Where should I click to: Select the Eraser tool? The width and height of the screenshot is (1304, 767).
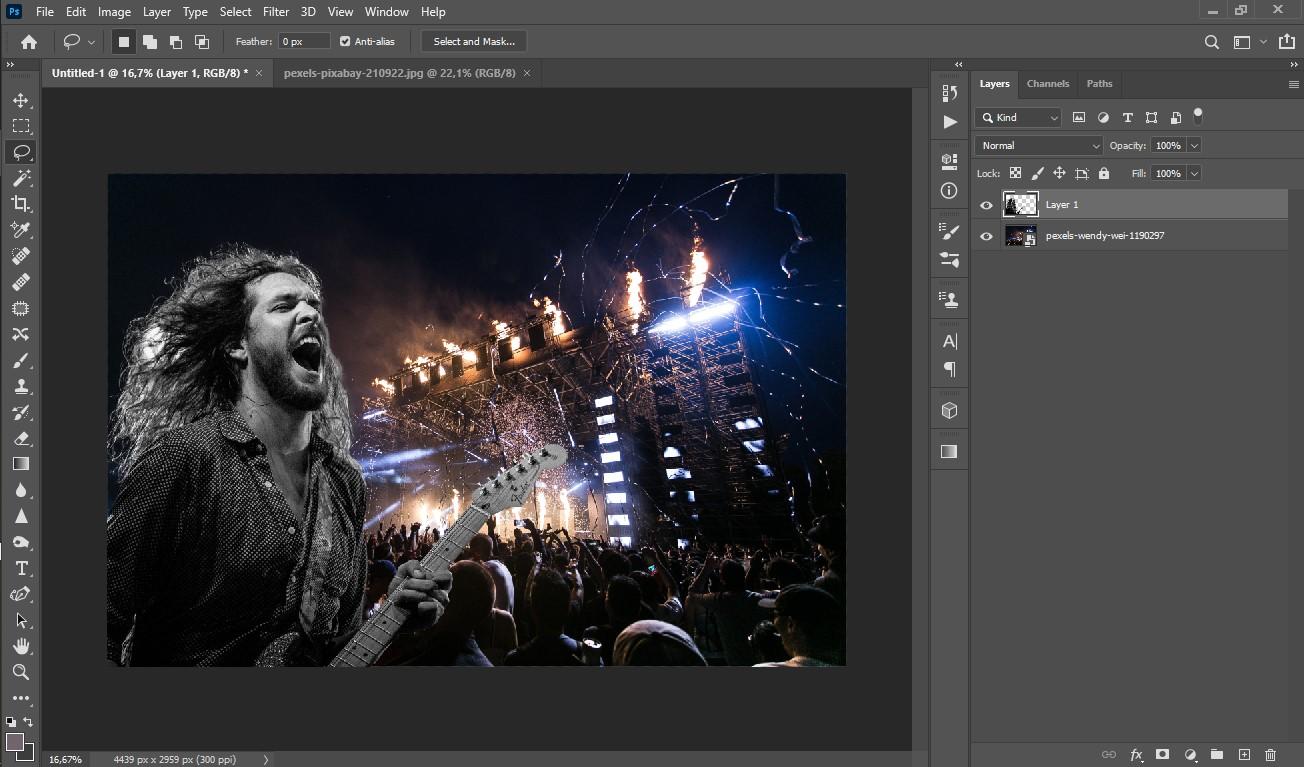click(x=20, y=438)
